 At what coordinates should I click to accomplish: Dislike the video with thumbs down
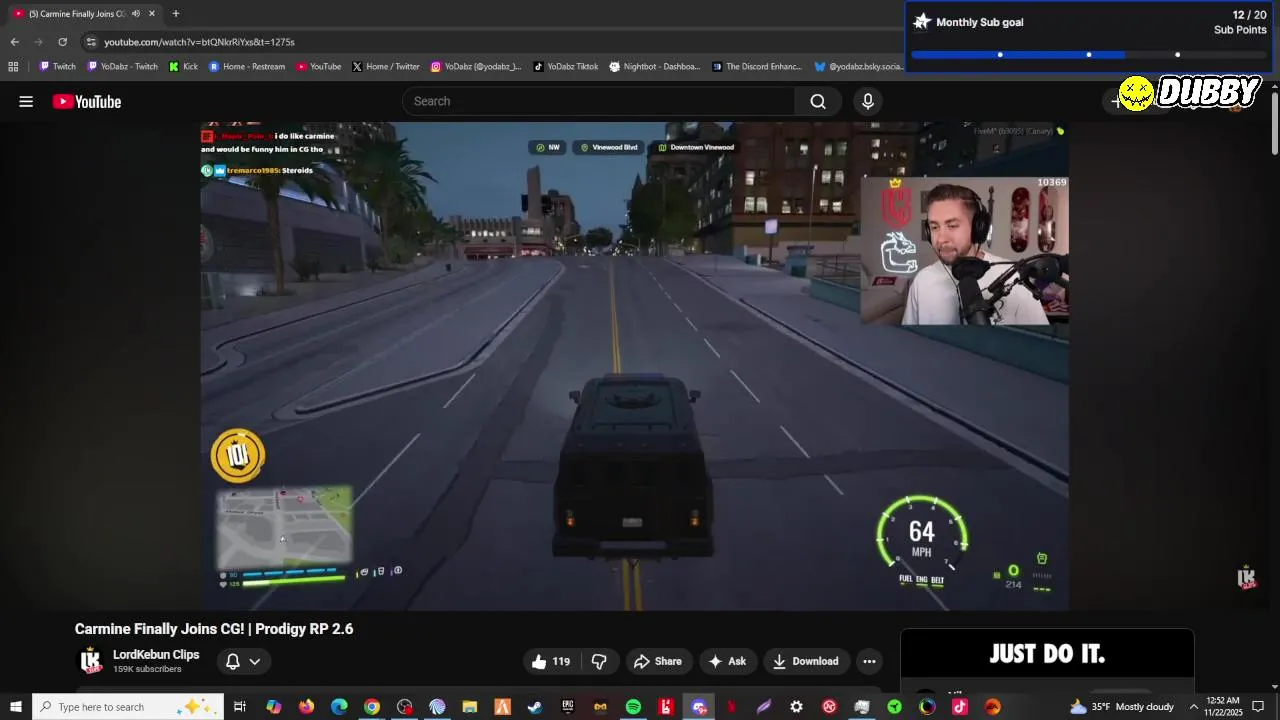pos(599,661)
